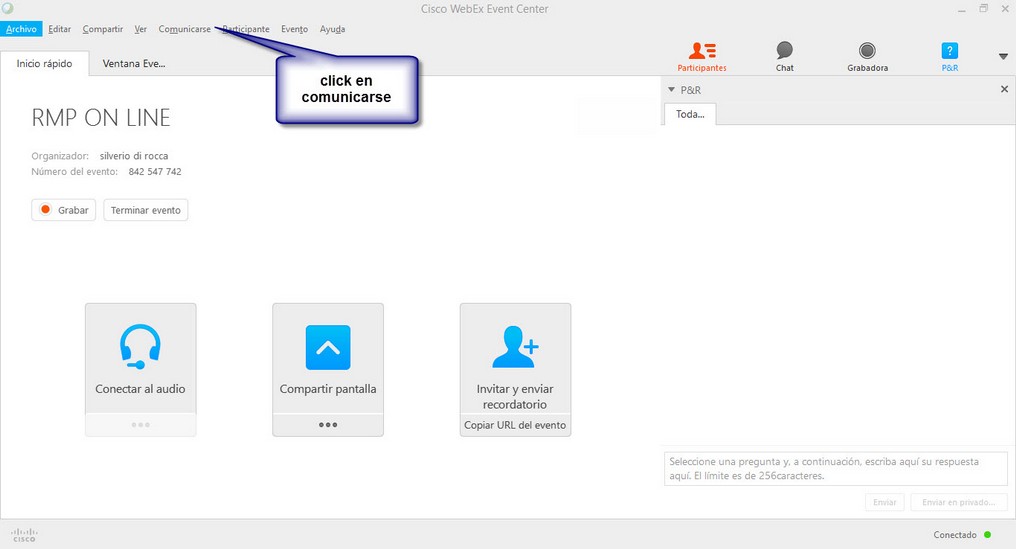Open the Grabadora recorder panel
1016x549 pixels.
click(x=867, y=56)
